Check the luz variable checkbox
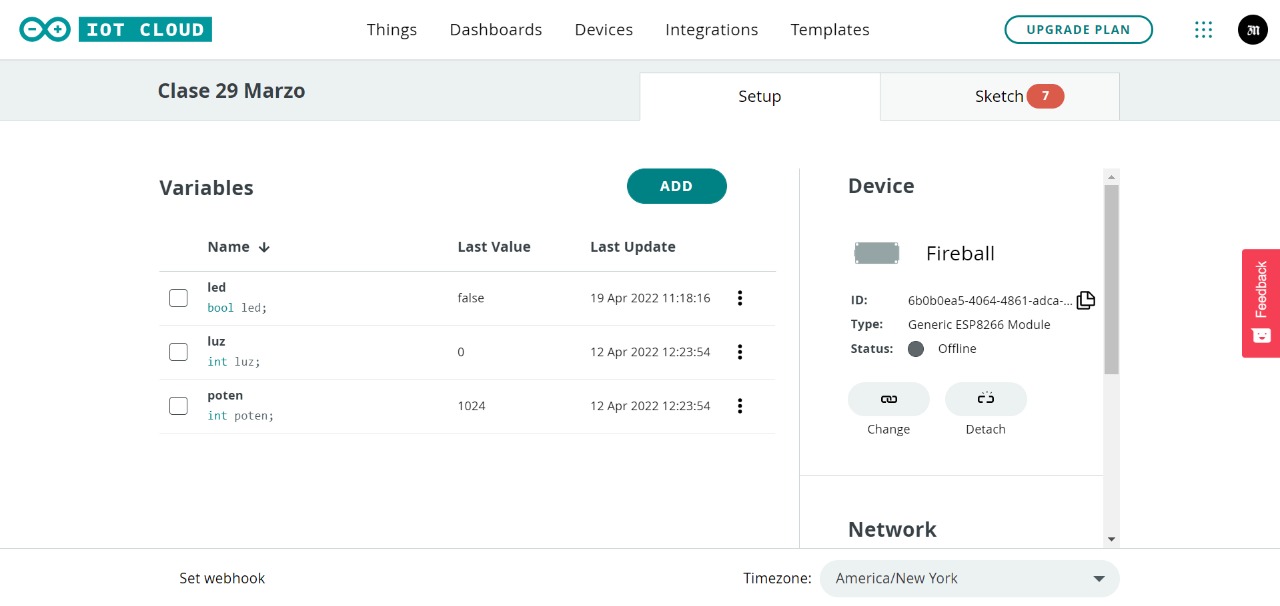Screen dimensions: 1280x606 pyautogui.click(x=178, y=352)
